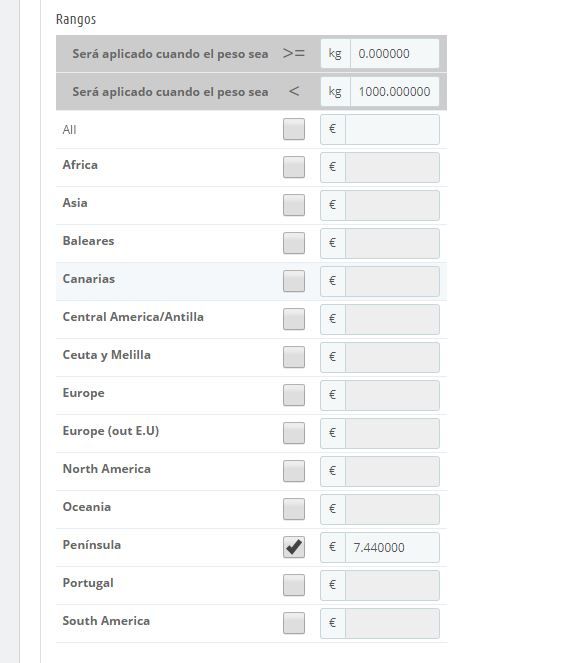This screenshot has width=587, height=663.
Task: Toggle the Central America/Antilla checkbox
Action: point(294,319)
